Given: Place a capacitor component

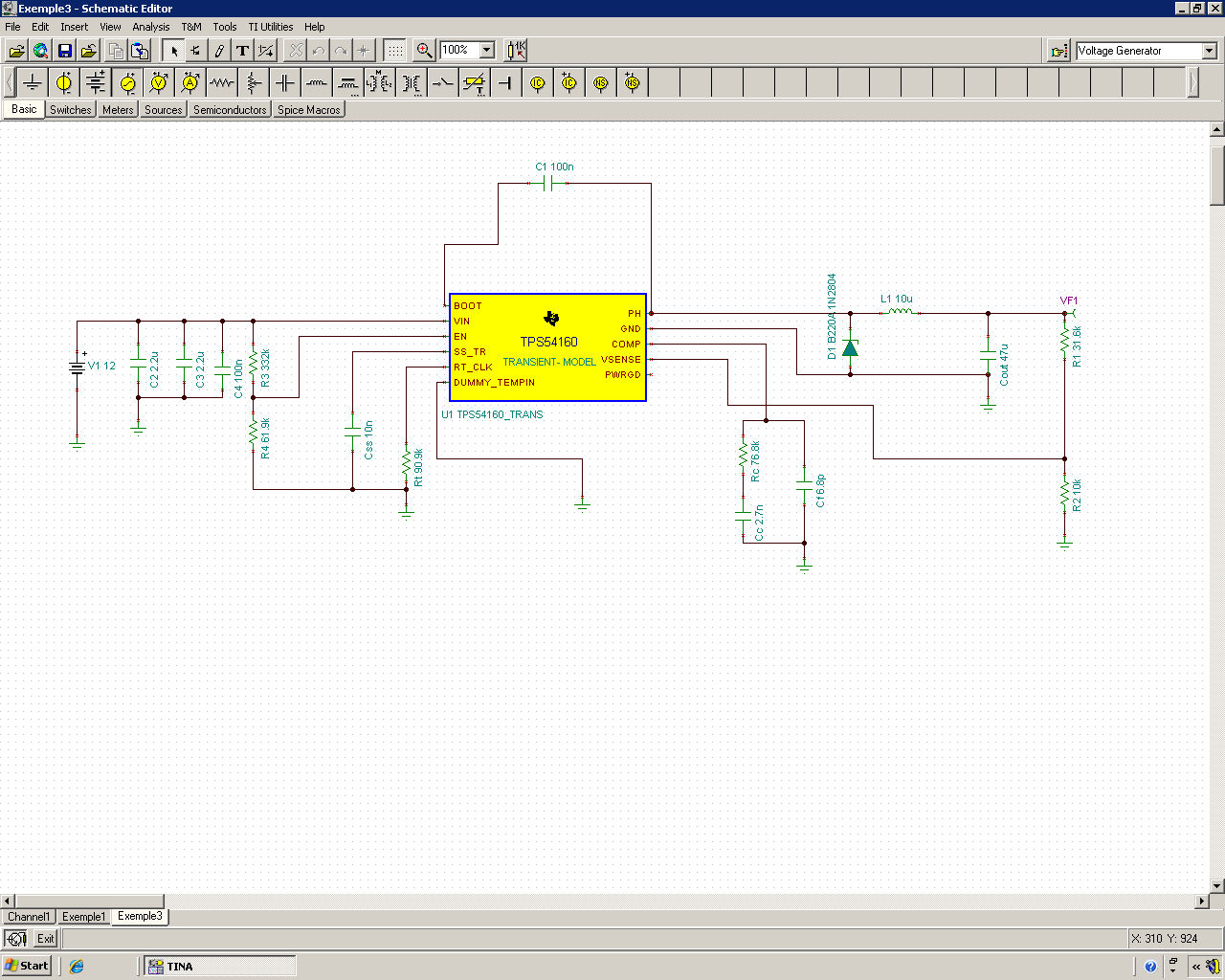Looking at the screenshot, I should tap(284, 82).
